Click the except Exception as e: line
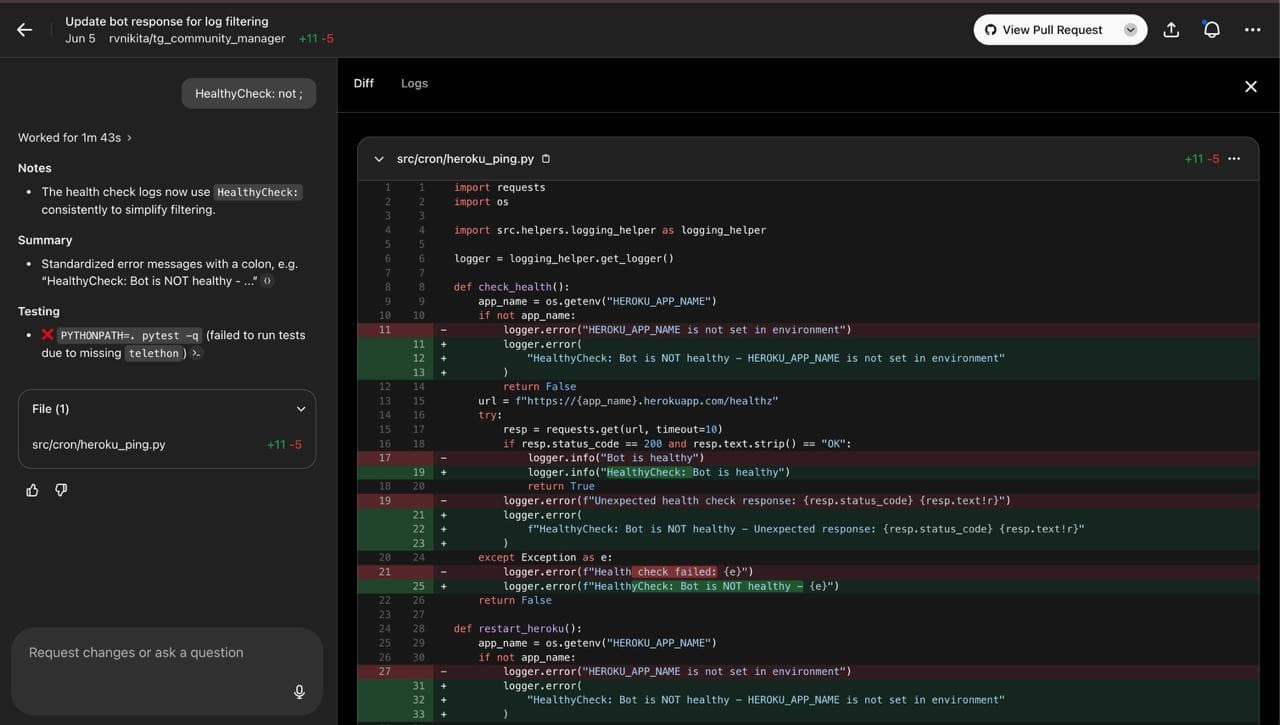 (545, 558)
